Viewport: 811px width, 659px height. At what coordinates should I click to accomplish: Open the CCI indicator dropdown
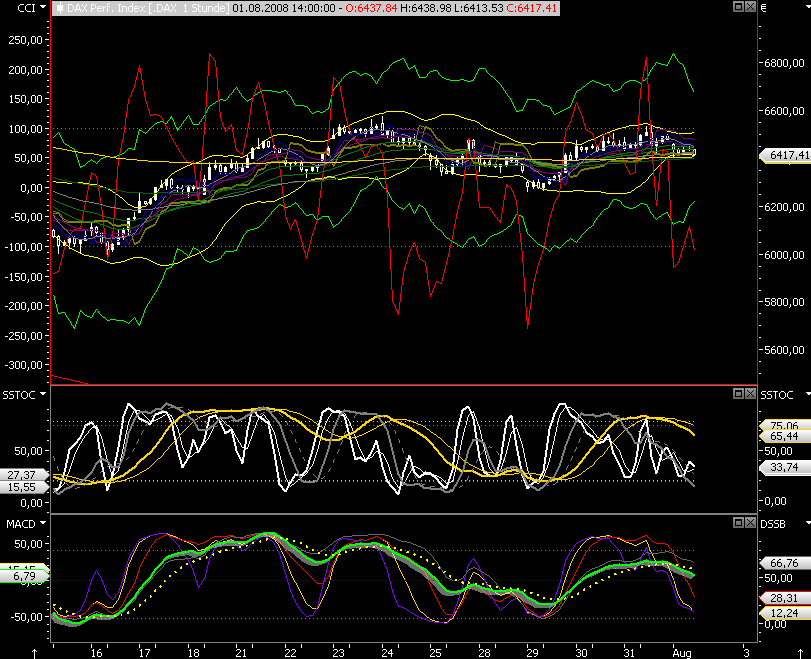[x=43, y=7]
